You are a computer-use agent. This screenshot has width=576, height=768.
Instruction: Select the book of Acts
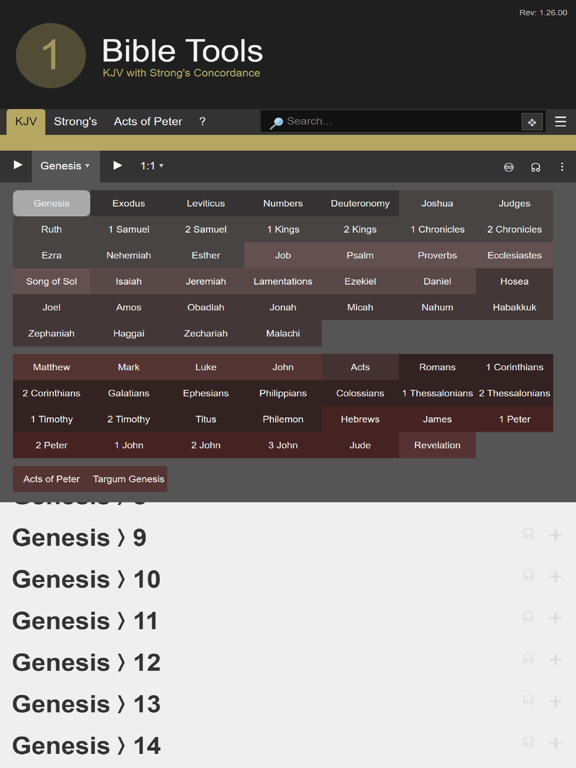tap(360, 367)
